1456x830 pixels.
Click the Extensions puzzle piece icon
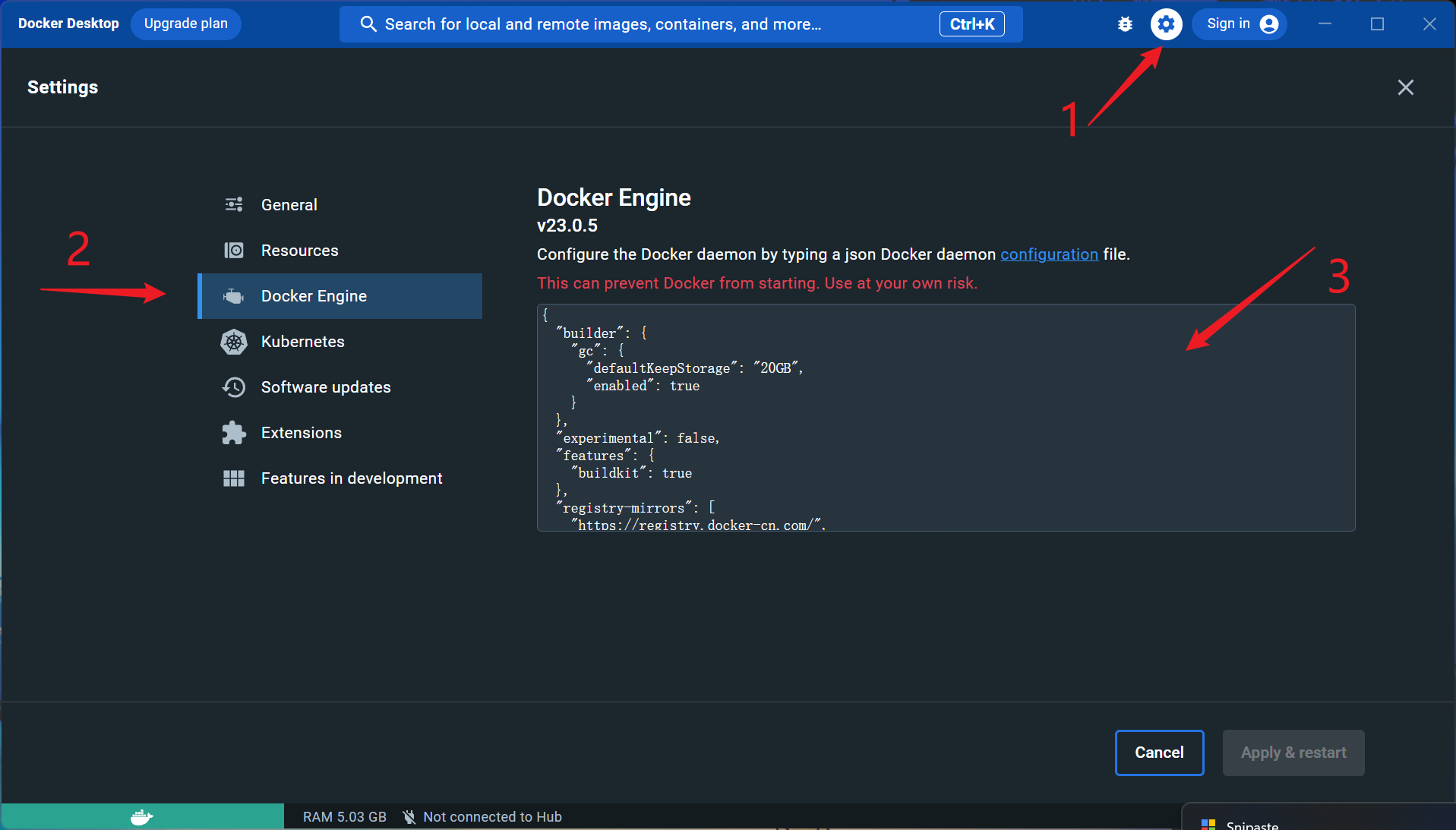(x=234, y=433)
